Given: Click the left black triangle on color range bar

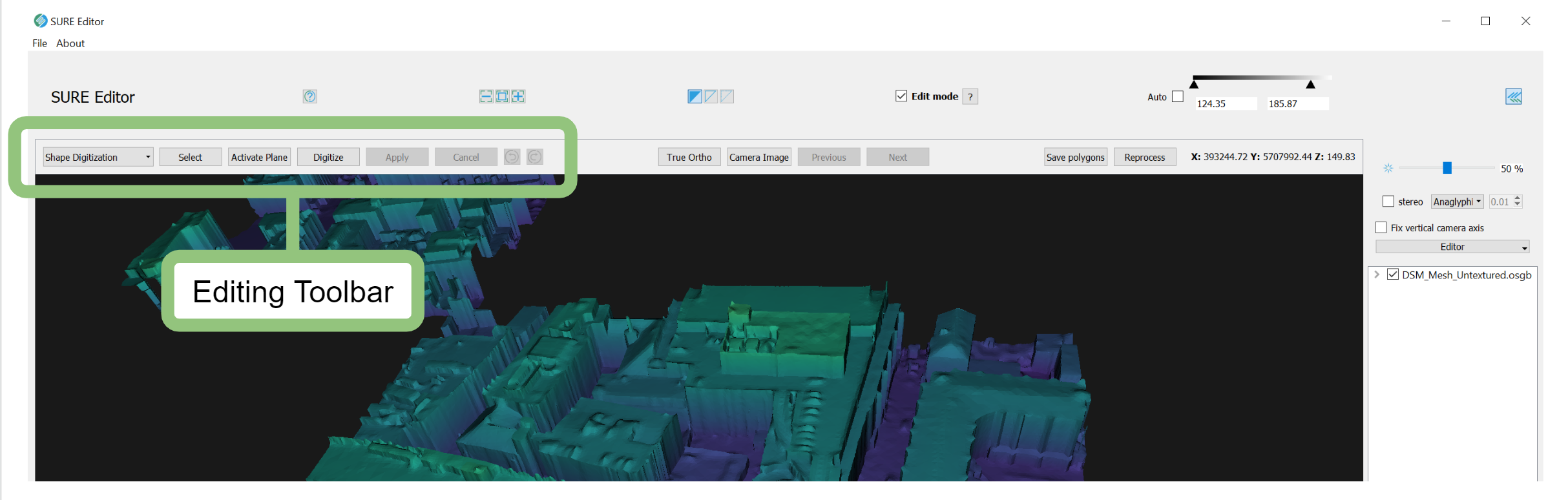Looking at the screenshot, I should 1194,84.
